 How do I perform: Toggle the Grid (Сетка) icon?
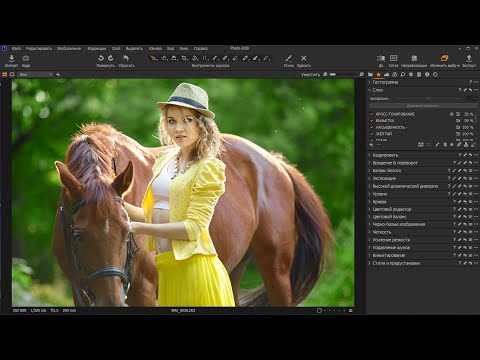click(x=393, y=58)
